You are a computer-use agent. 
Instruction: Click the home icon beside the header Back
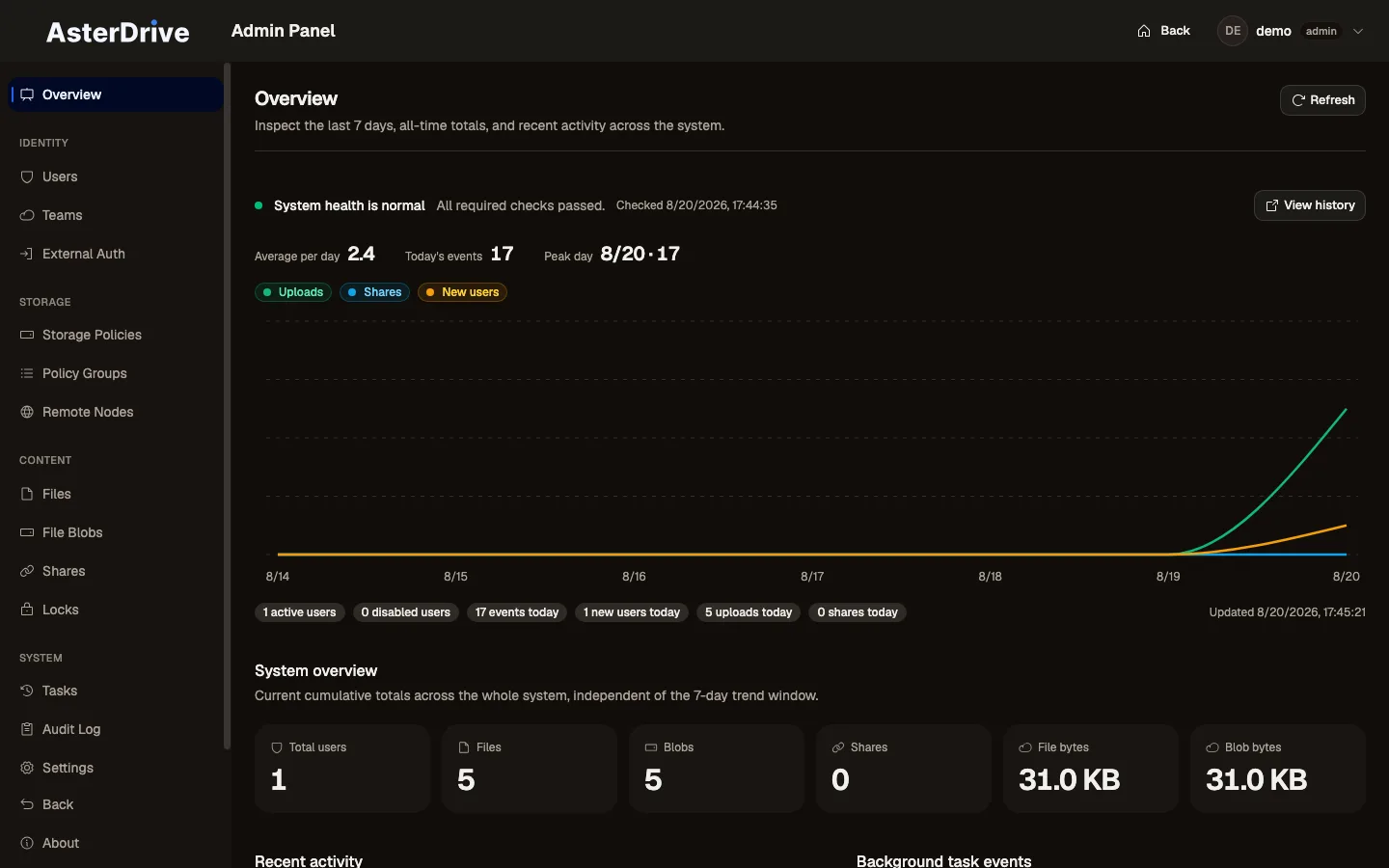(x=1144, y=31)
